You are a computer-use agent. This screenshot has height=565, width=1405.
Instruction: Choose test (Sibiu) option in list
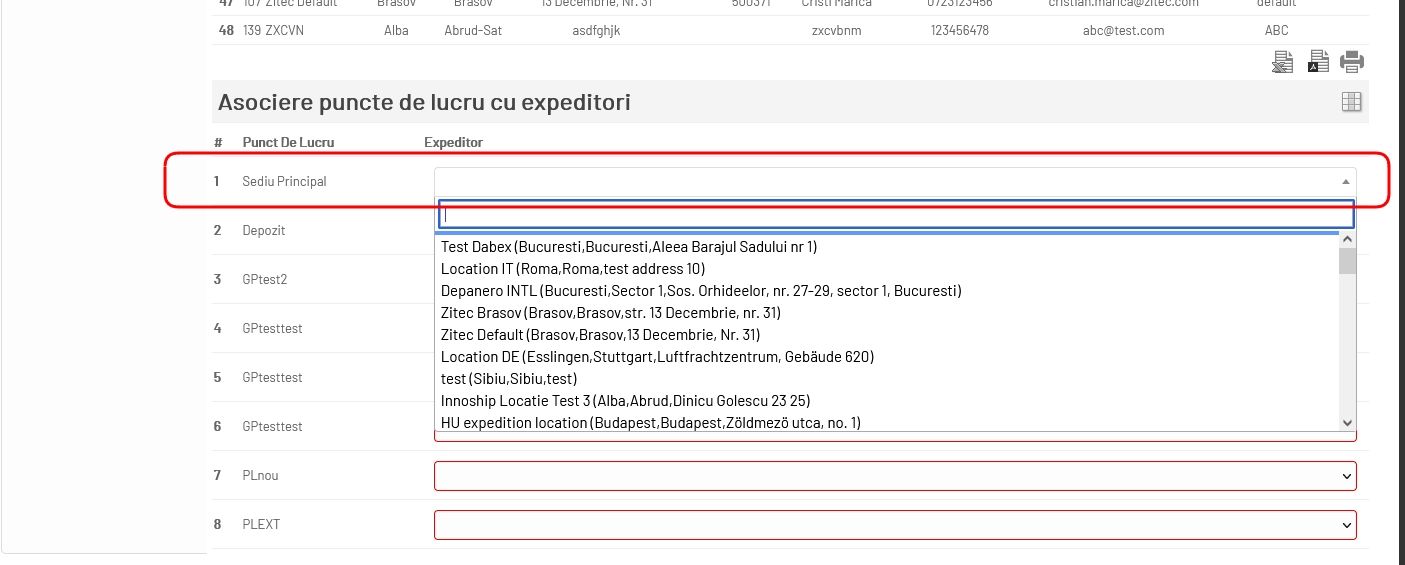tap(509, 379)
